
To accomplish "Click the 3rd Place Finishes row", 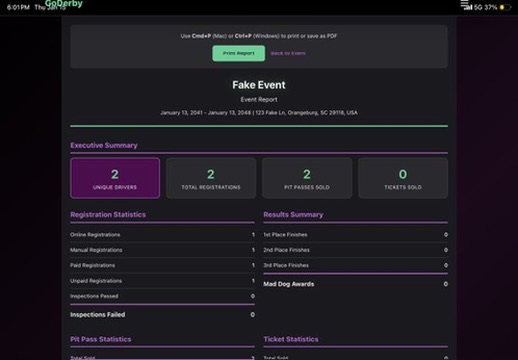I will tap(356, 265).
